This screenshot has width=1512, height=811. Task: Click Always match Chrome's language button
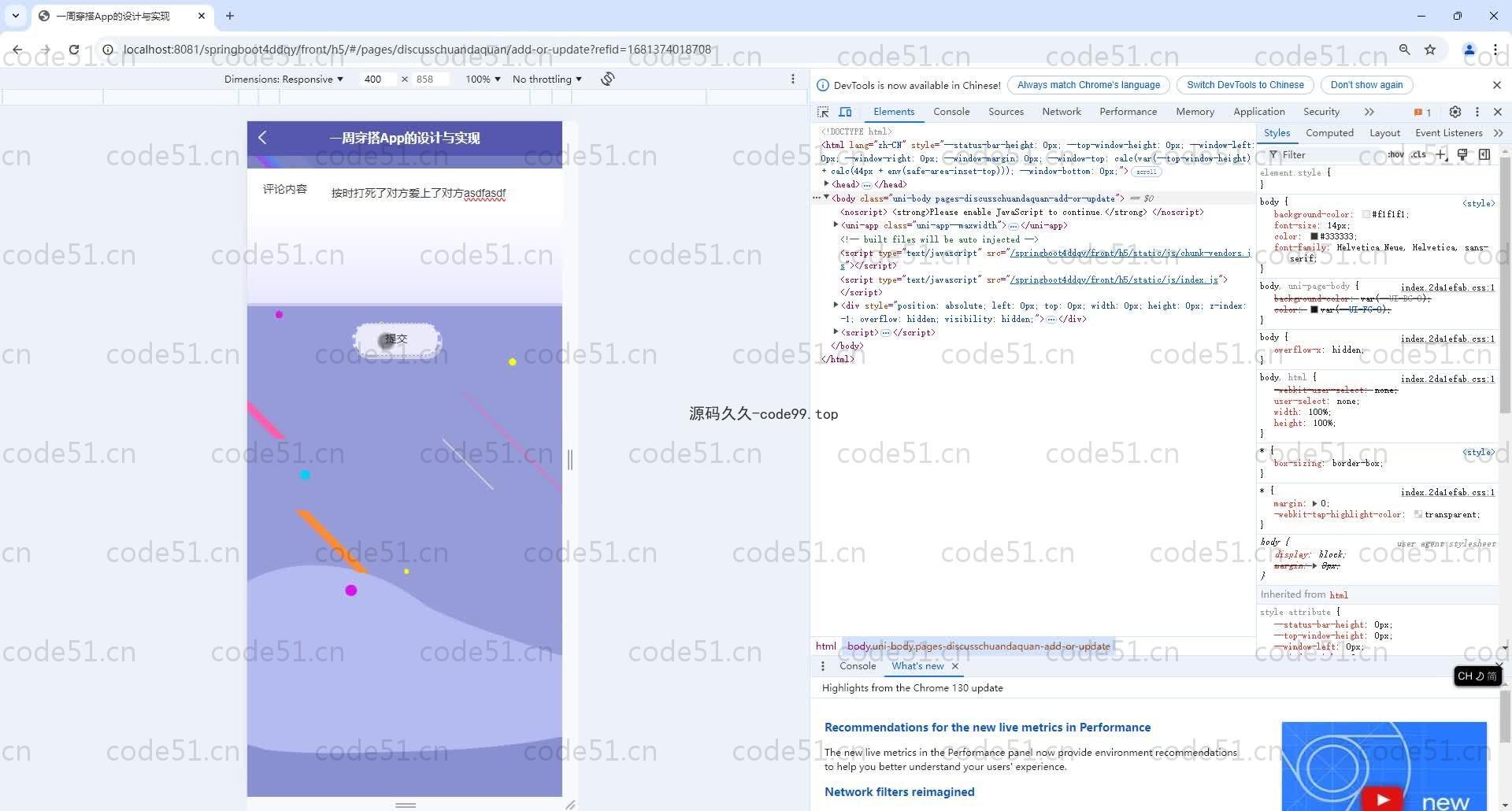1088,85
